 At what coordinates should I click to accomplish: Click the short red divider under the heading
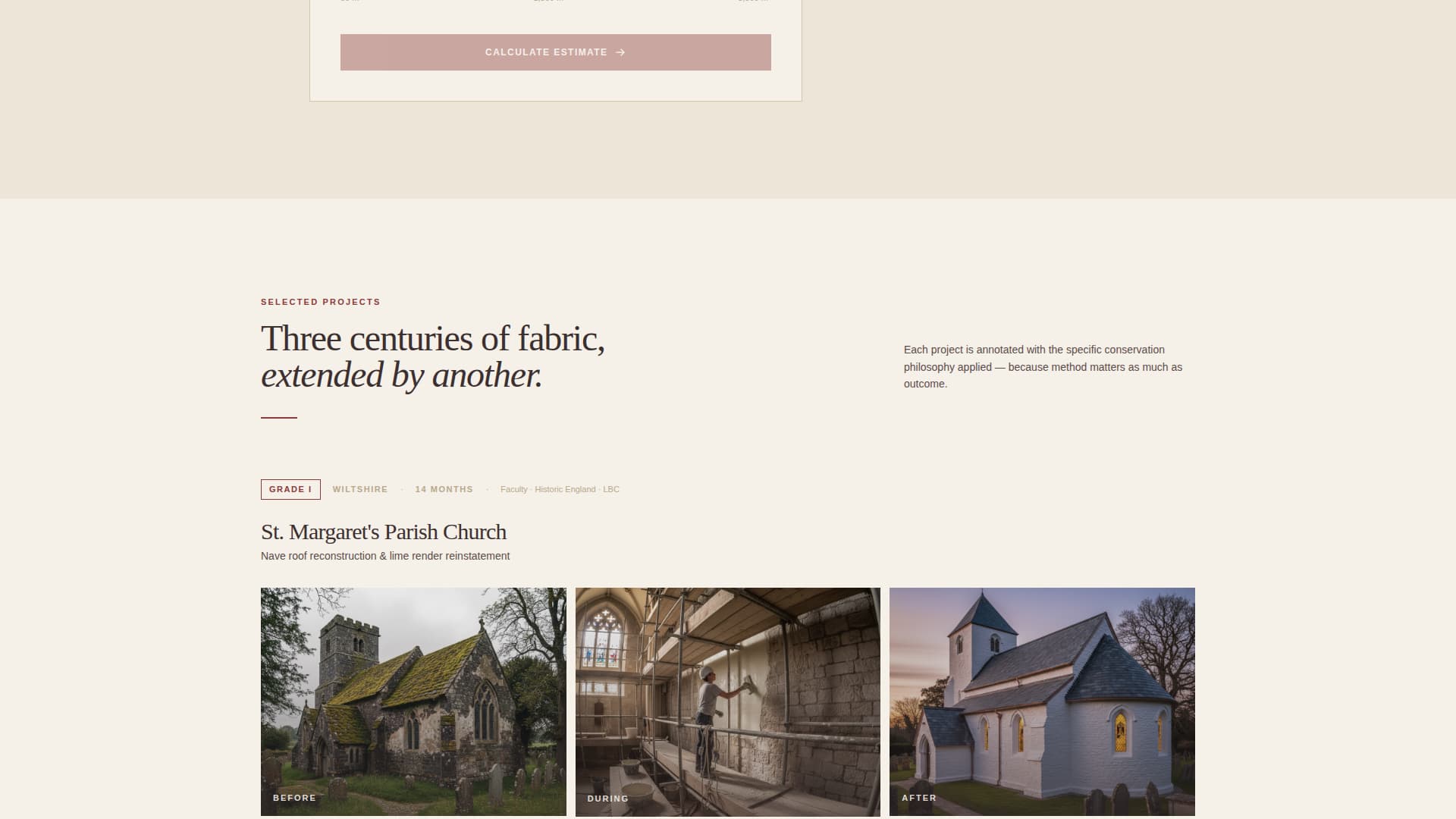click(278, 417)
